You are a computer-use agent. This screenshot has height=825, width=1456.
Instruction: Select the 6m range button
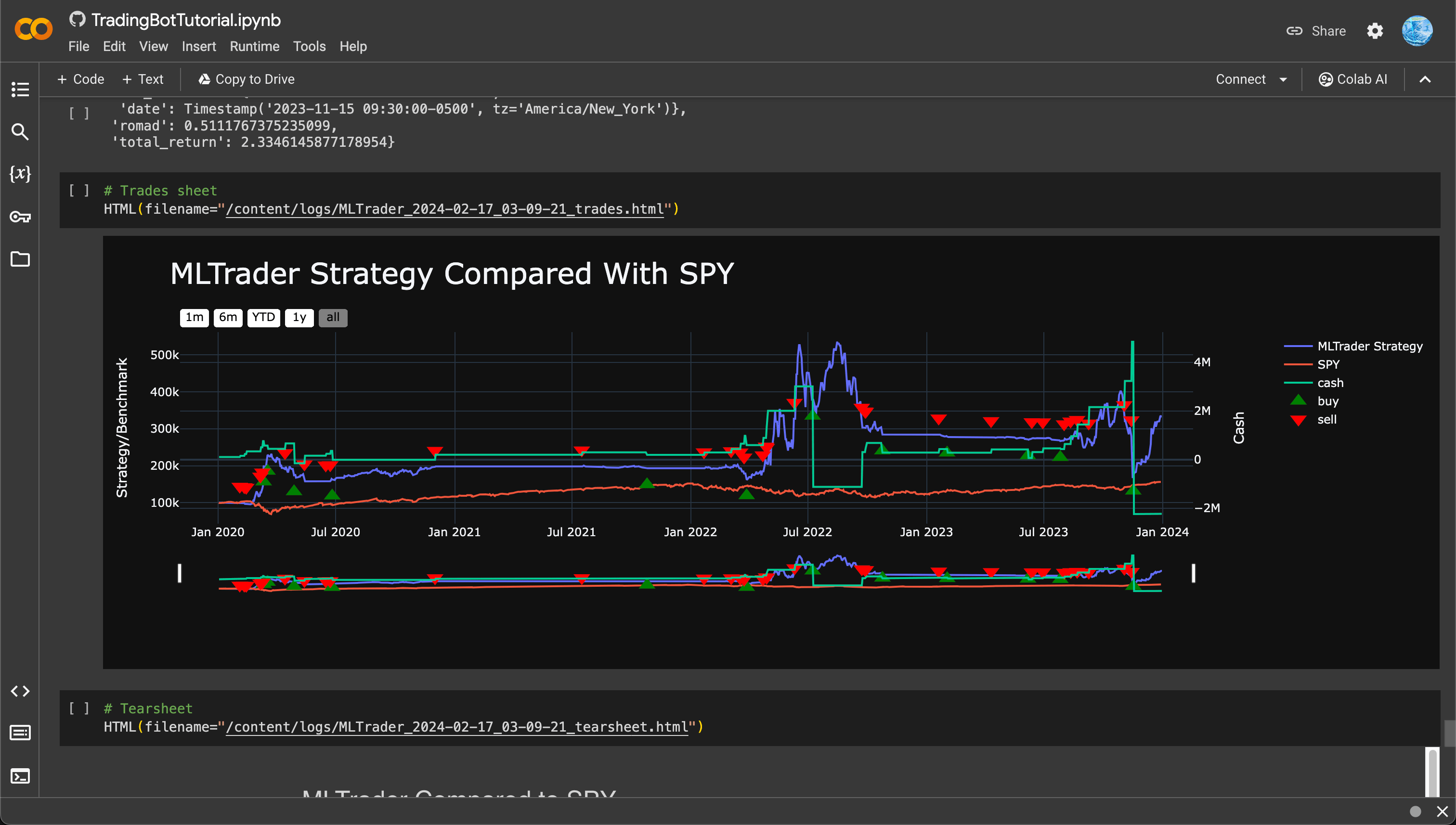pyautogui.click(x=228, y=317)
